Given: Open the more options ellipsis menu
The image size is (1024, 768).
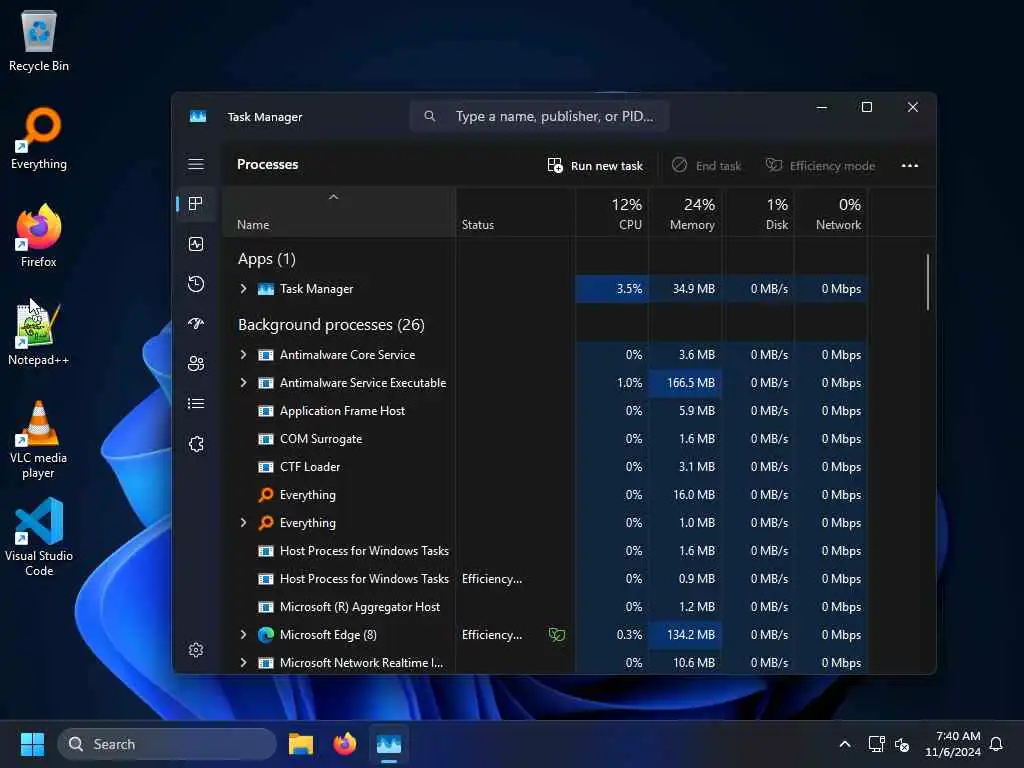Looking at the screenshot, I should coord(910,166).
